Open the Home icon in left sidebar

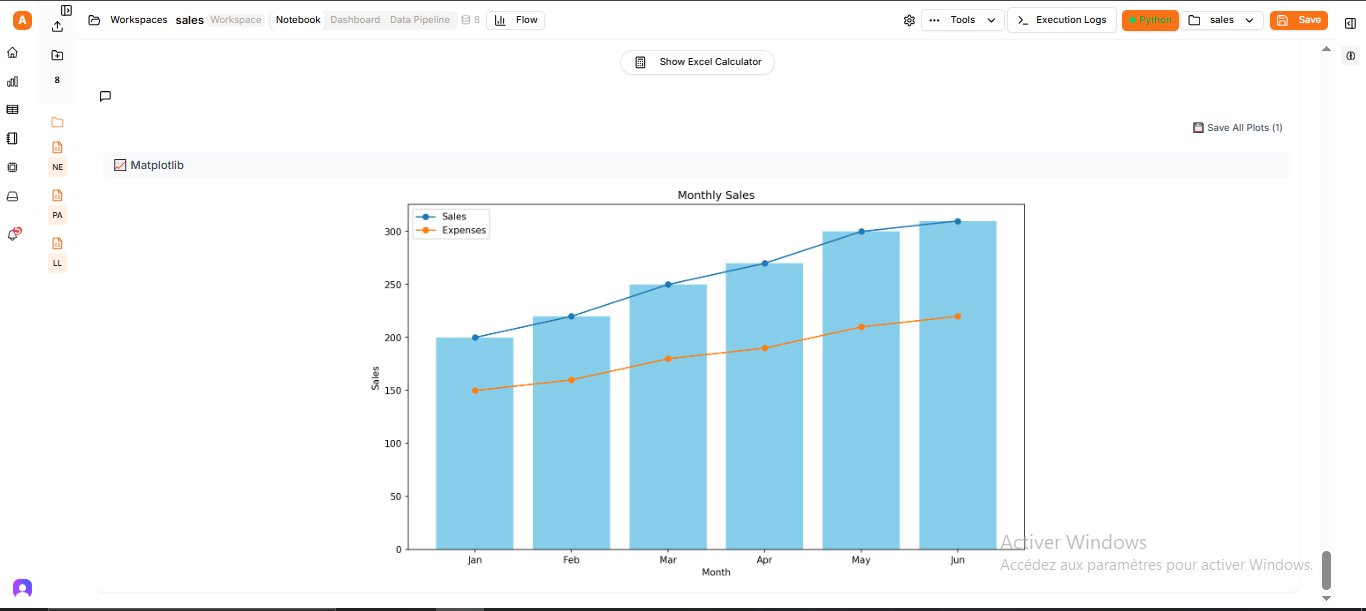(x=13, y=52)
